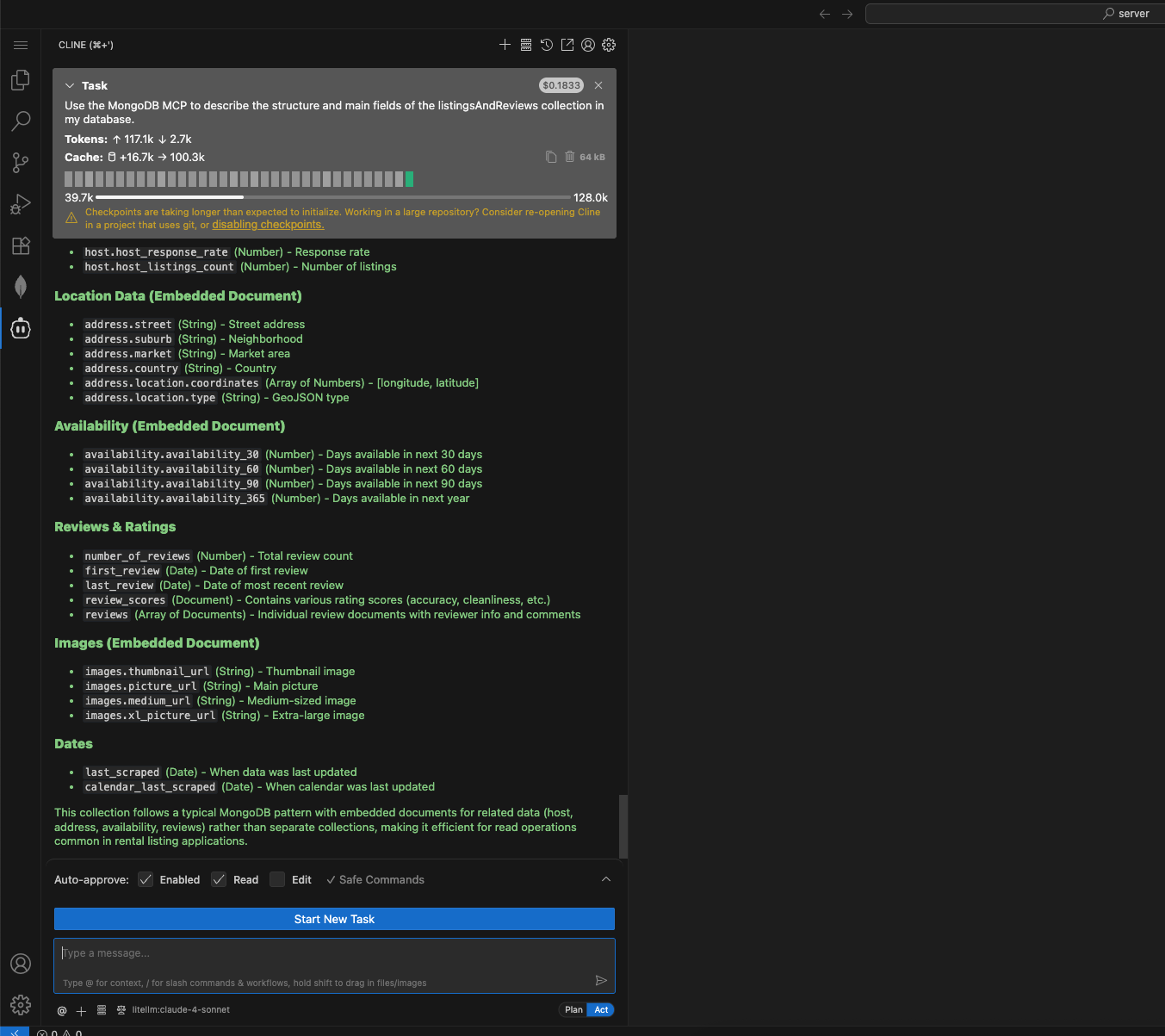Open the Source Control view
The width and height of the screenshot is (1165, 1036).
tap(21, 163)
